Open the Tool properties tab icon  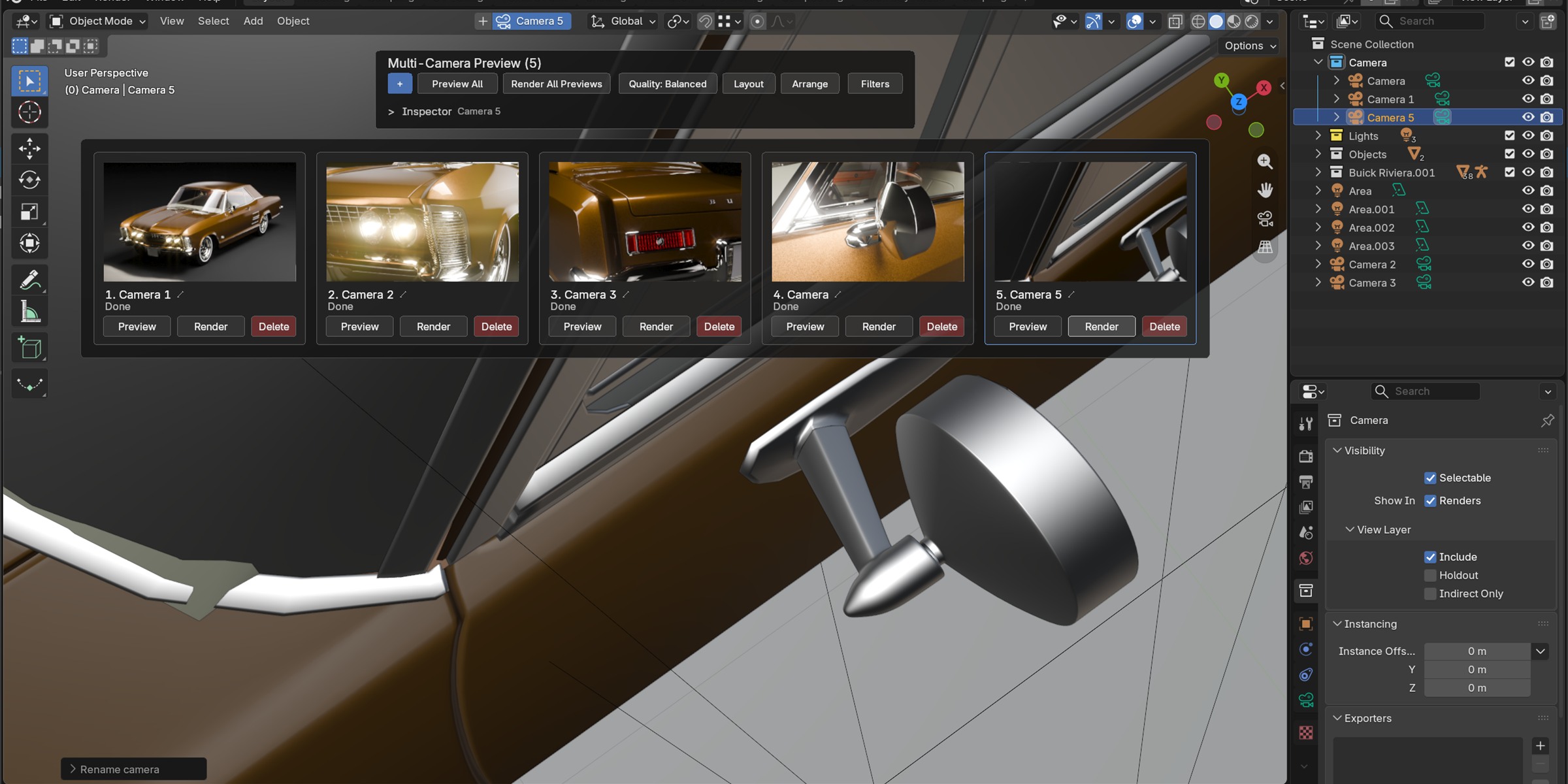point(1306,424)
